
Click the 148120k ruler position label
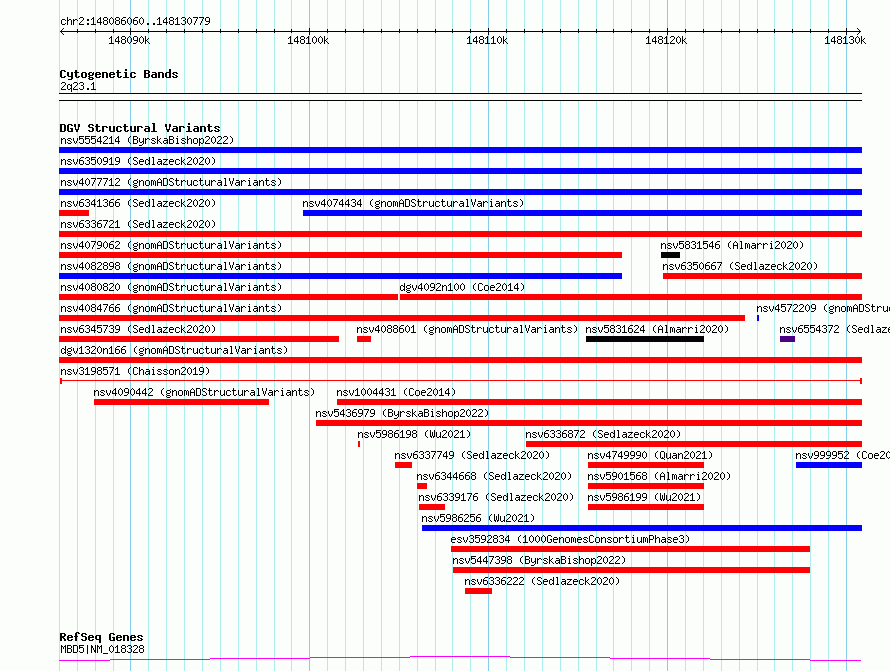coord(666,40)
